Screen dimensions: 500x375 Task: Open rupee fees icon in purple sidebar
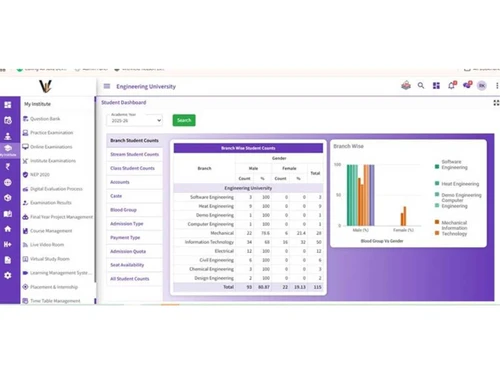(8, 167)
